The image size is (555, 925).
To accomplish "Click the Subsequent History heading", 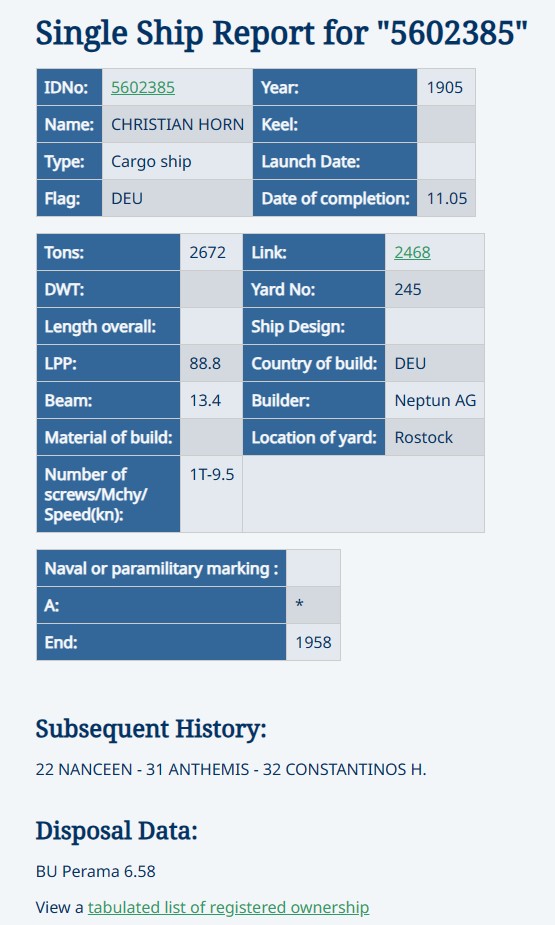I will point(151,729).
